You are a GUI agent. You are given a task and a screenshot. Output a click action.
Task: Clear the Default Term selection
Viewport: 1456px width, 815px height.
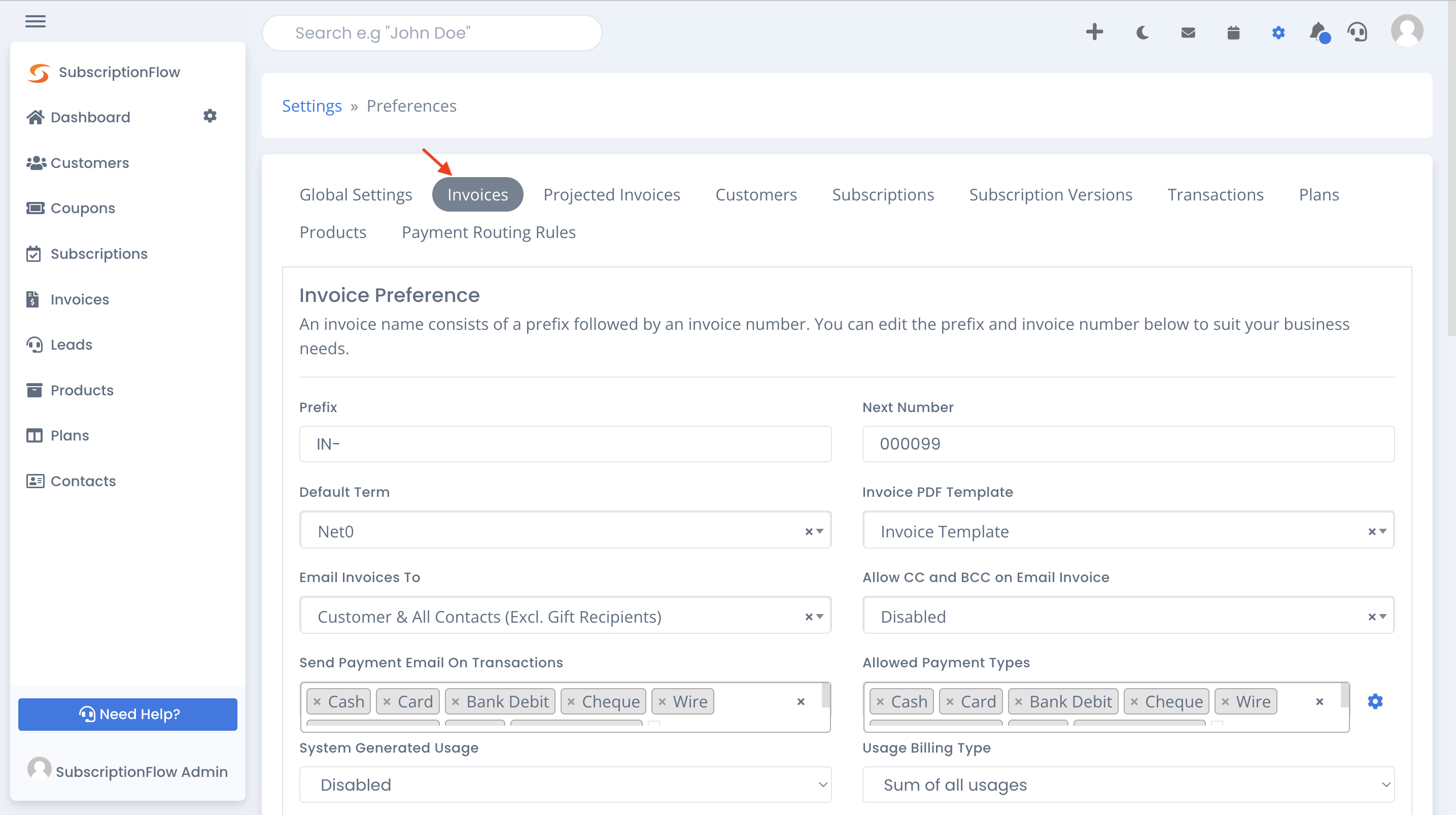808,532
